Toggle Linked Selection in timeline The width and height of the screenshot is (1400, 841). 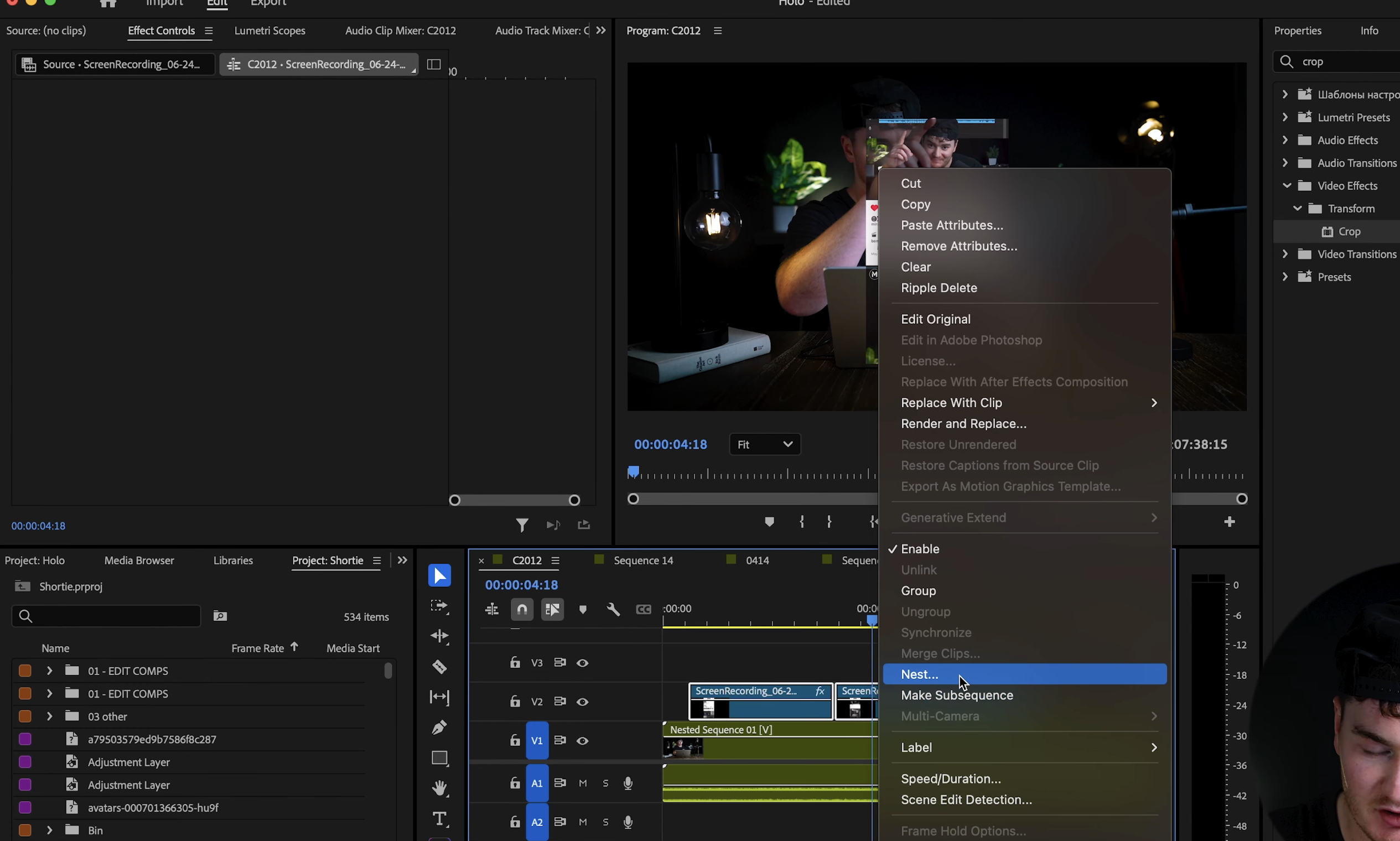coord(552,609)
